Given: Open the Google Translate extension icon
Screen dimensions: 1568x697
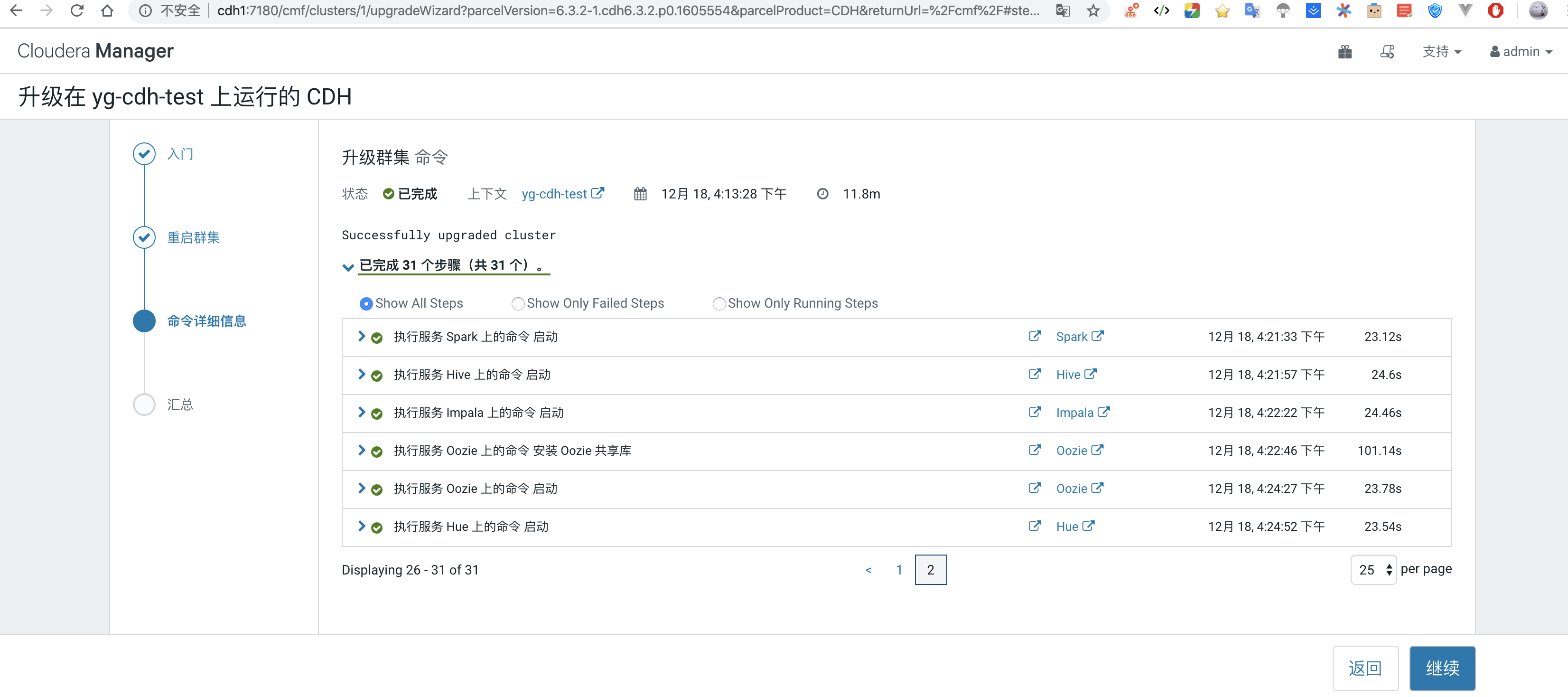Looking at the screenshot, I should click(1252, 10).
